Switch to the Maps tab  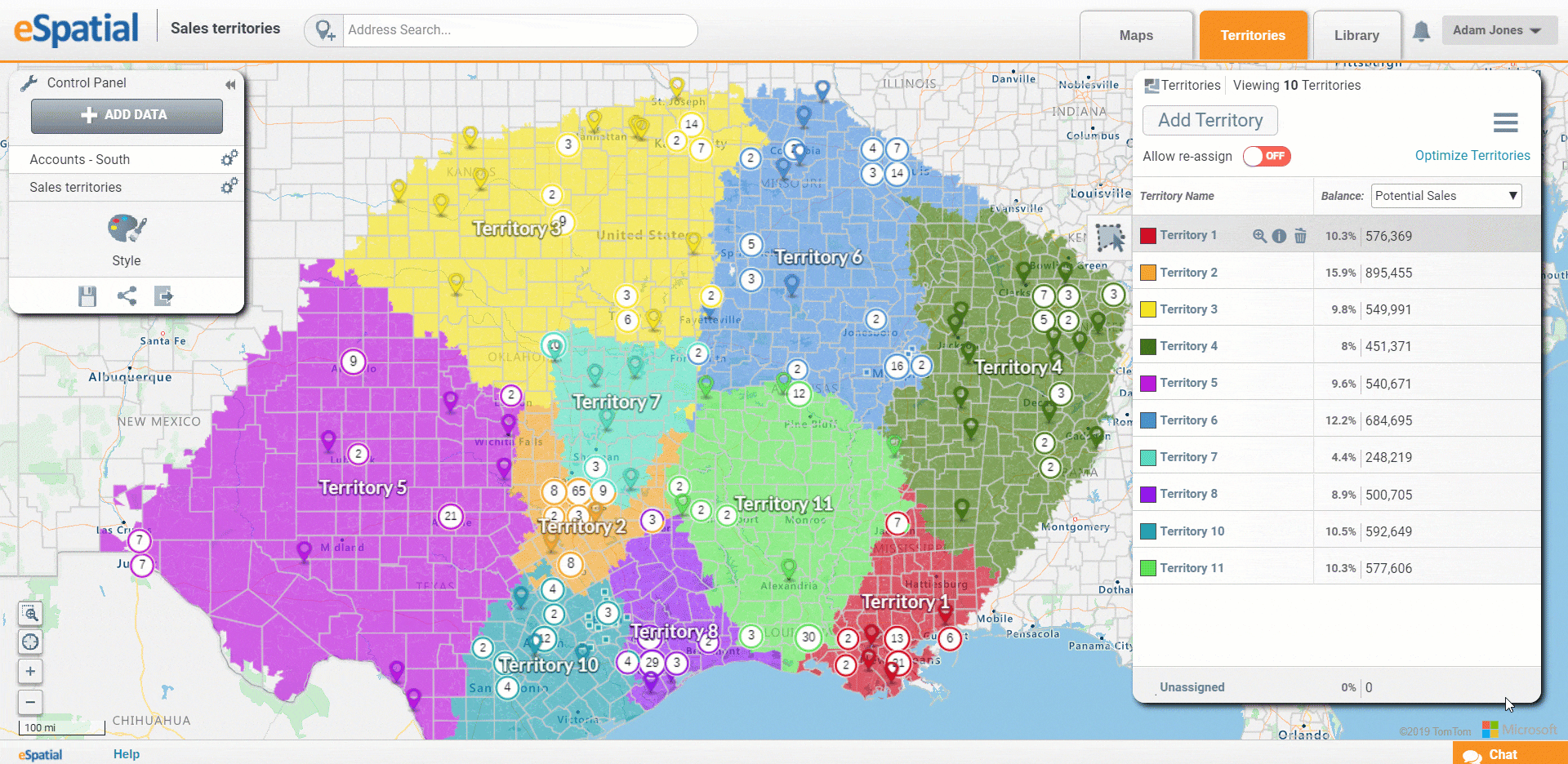pos(1136,35)
